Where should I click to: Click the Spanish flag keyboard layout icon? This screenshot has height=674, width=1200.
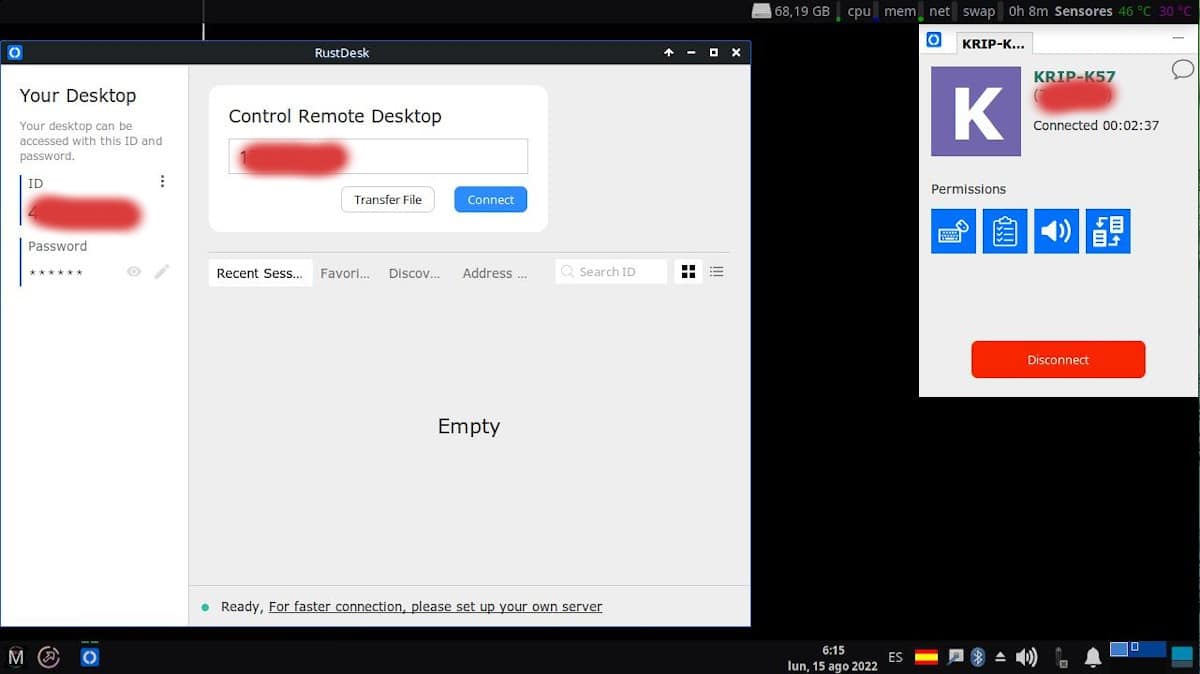pyautogui.click(x=927, y=657)
